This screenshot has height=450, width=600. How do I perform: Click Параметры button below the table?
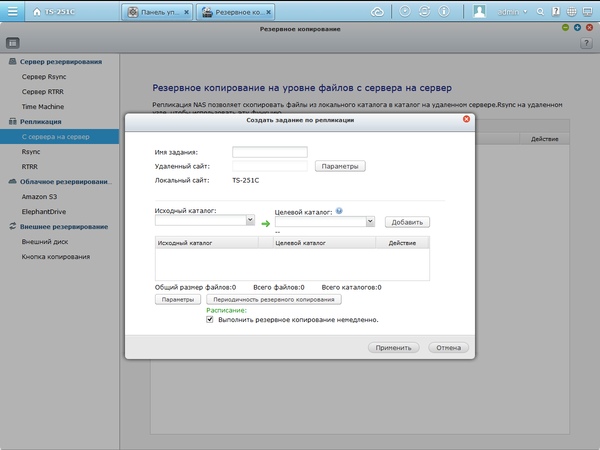click(x=178, y=300)
